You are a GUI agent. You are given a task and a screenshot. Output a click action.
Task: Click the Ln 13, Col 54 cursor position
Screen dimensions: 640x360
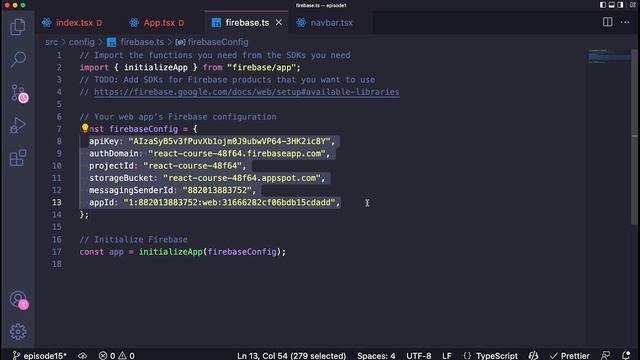(291, 356)
